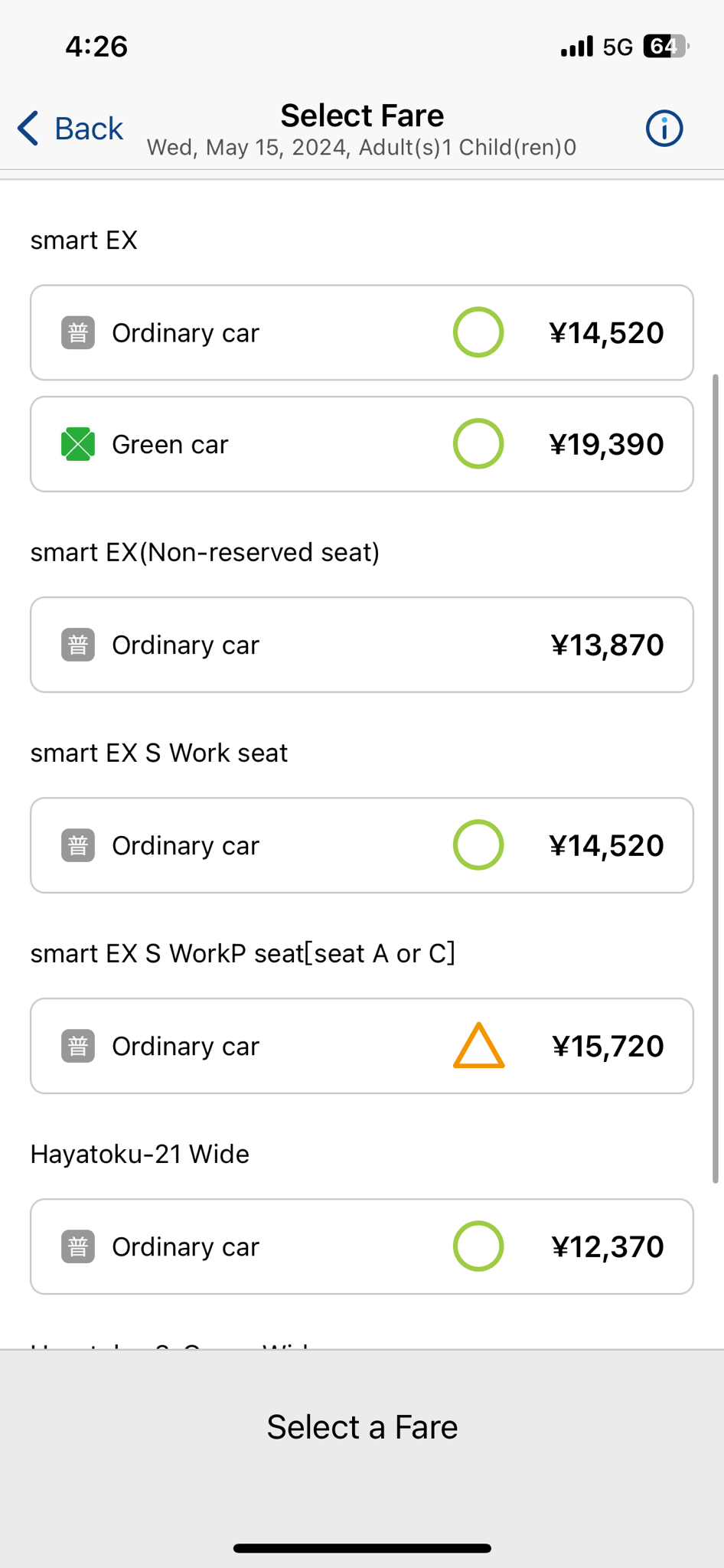
Task: Select the Green car availability circle
Action: coord(478,444)
